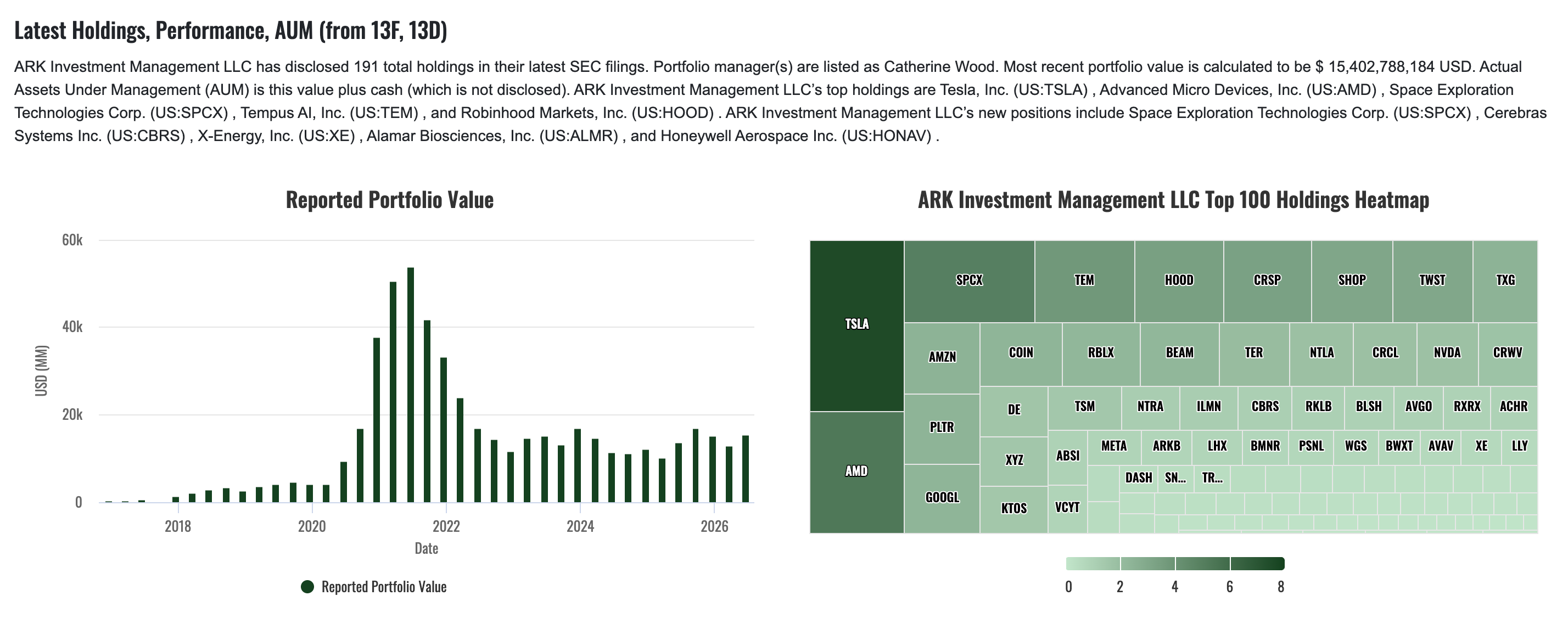
Task: Open the GOOGL heatmap tile
Action: point(942,499)
